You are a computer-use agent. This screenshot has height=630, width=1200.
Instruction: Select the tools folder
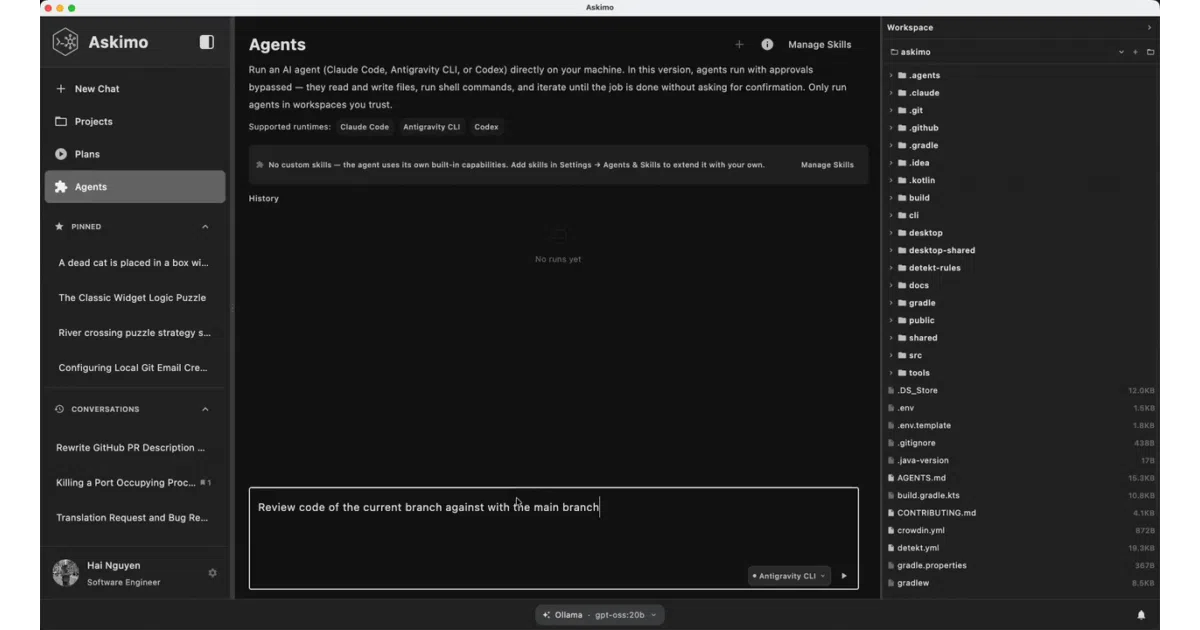[1020, 373]
